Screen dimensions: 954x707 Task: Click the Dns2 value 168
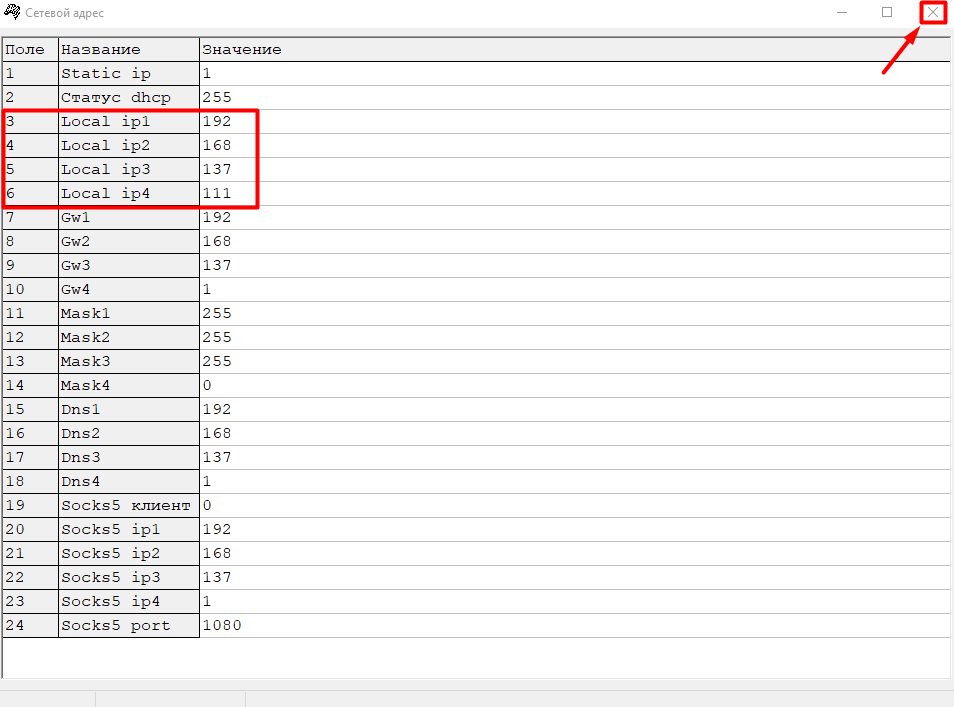(575, 434)
